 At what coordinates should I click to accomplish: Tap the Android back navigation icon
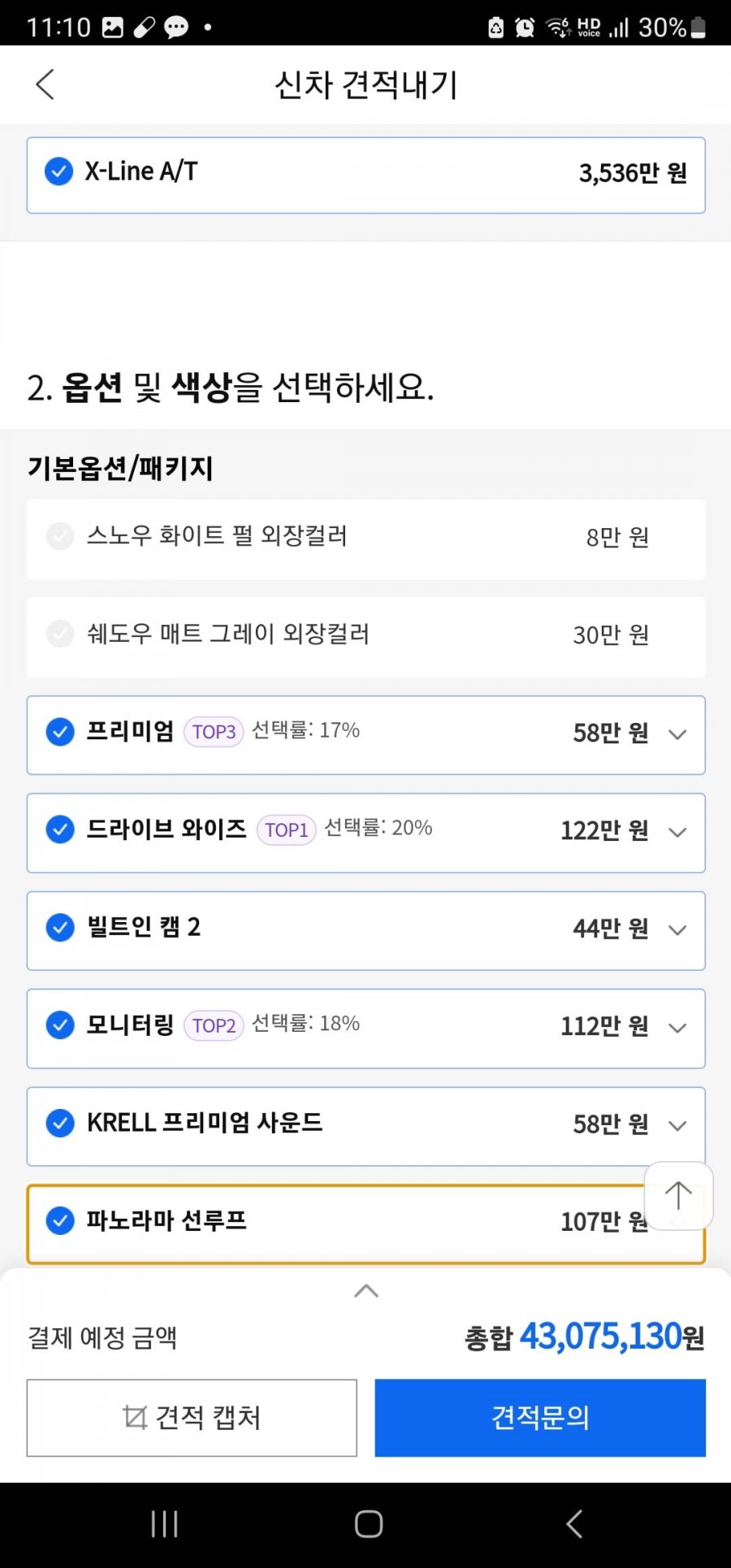click(x=574, y=1523)
